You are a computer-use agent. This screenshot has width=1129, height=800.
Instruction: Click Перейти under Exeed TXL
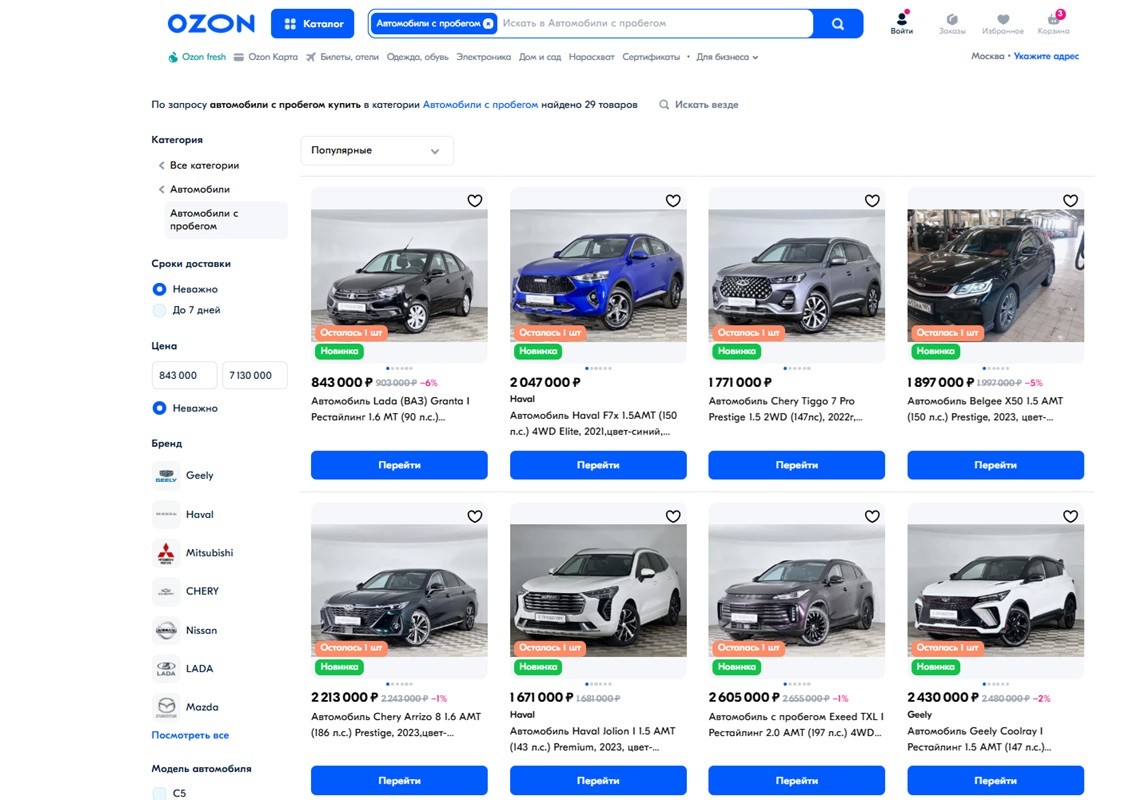click(796, 781)
